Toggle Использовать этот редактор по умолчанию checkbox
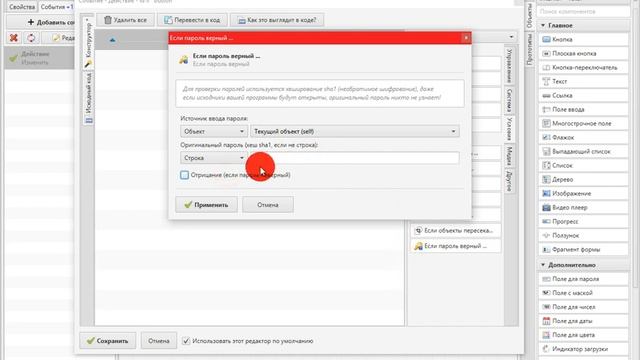Viewport: 640px width, 360px height. click(186, 340)
